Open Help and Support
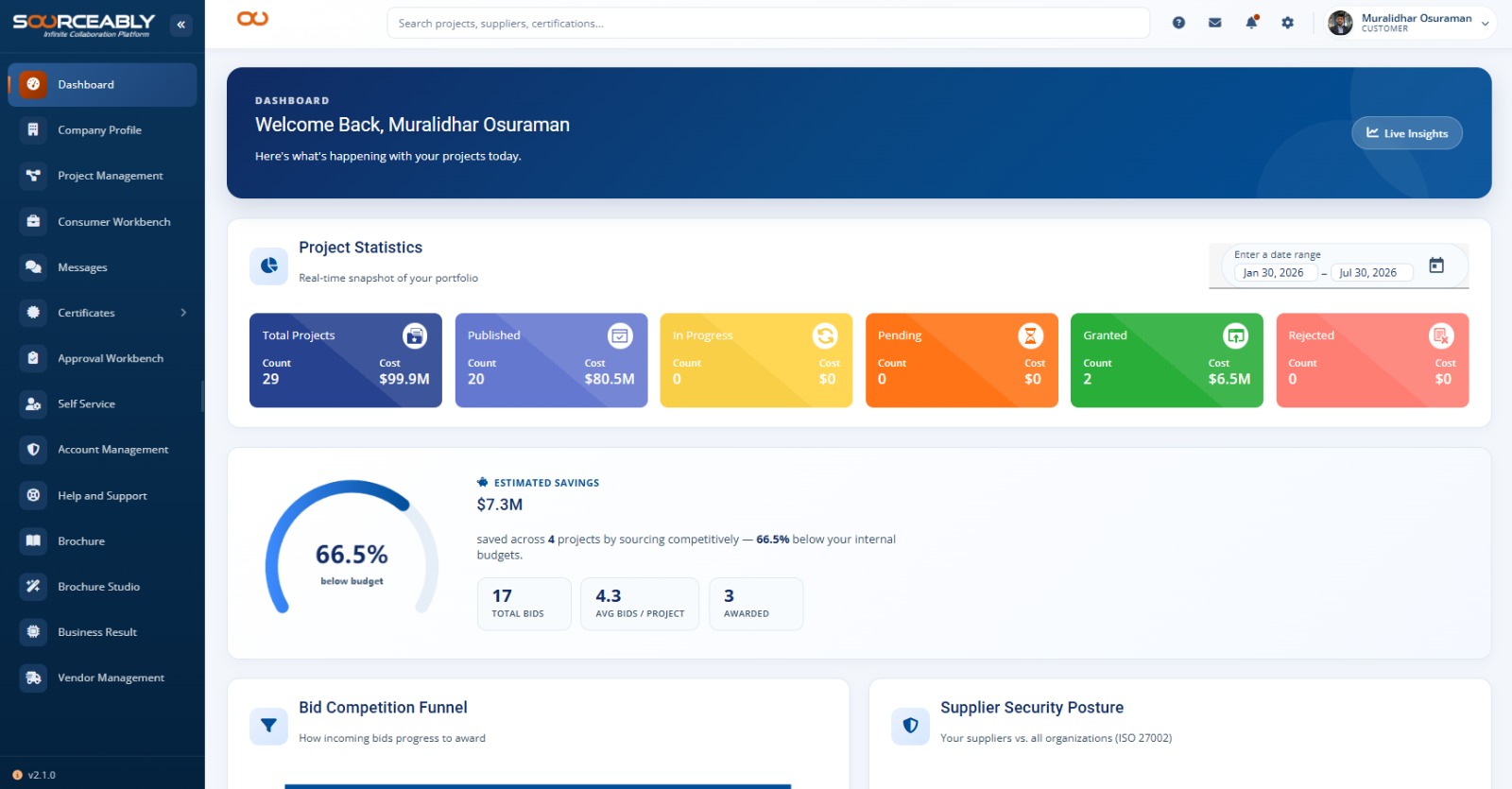The image size is (1512, 789). pyautogui.click(x=102, y=496)
